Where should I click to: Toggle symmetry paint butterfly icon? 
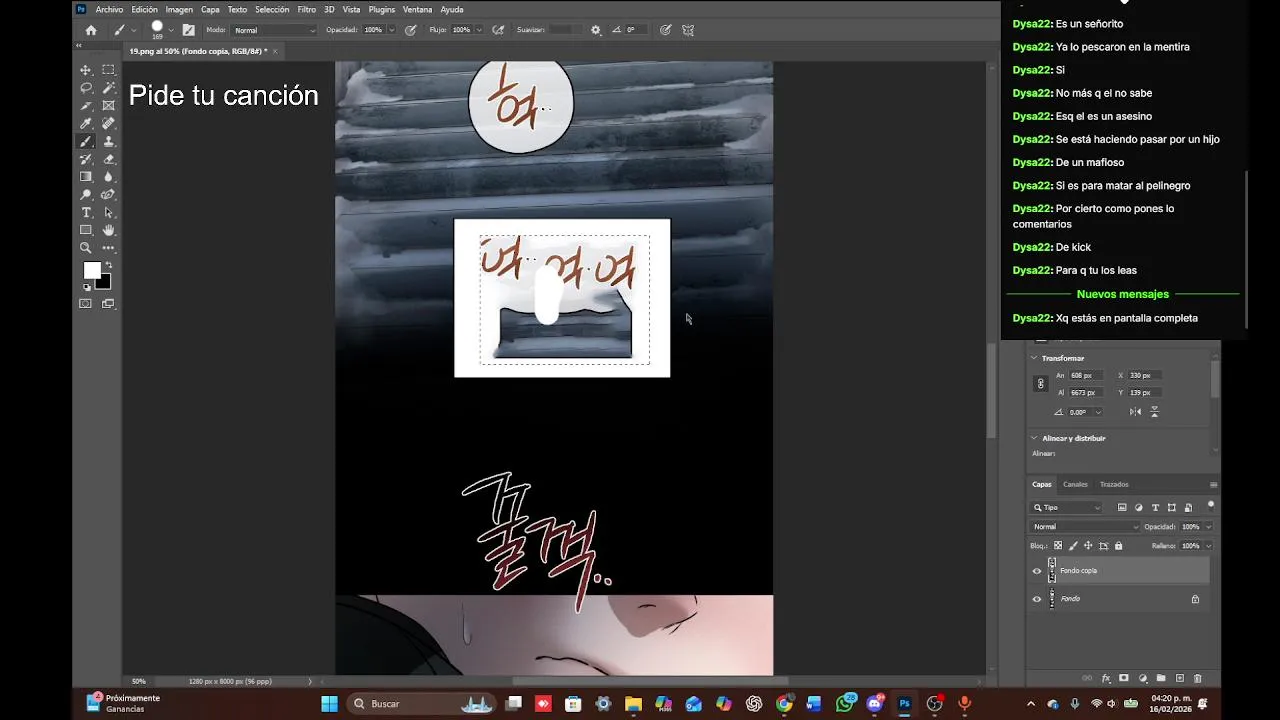tap(688, 30)
